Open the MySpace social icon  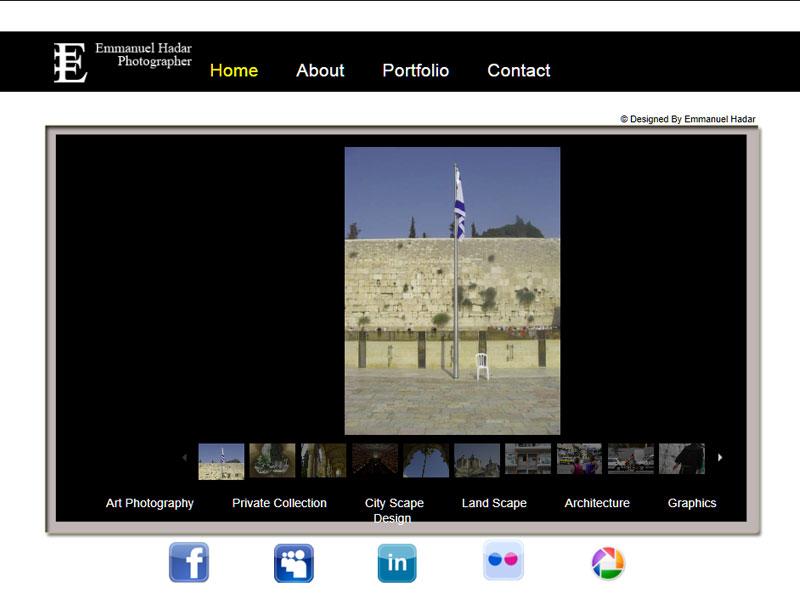click(x=294, y=563)
